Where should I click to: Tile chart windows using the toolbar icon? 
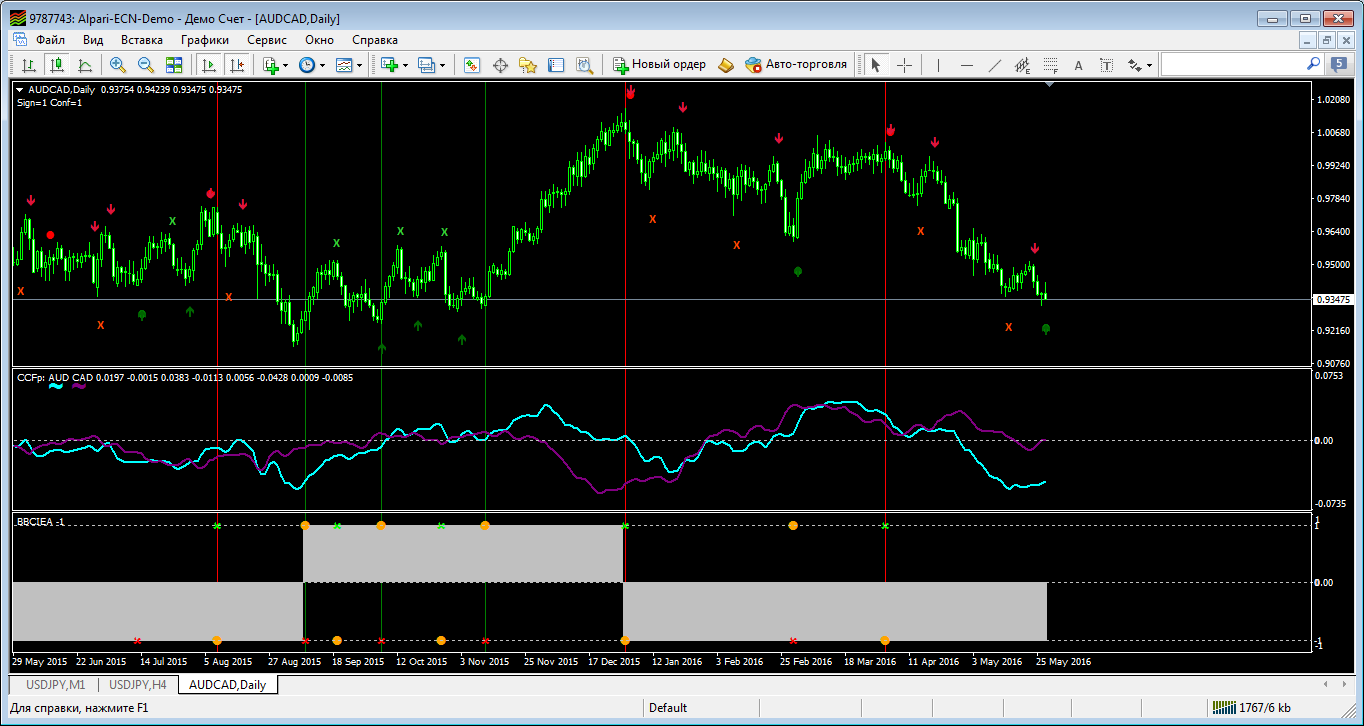tap(174, 65)
